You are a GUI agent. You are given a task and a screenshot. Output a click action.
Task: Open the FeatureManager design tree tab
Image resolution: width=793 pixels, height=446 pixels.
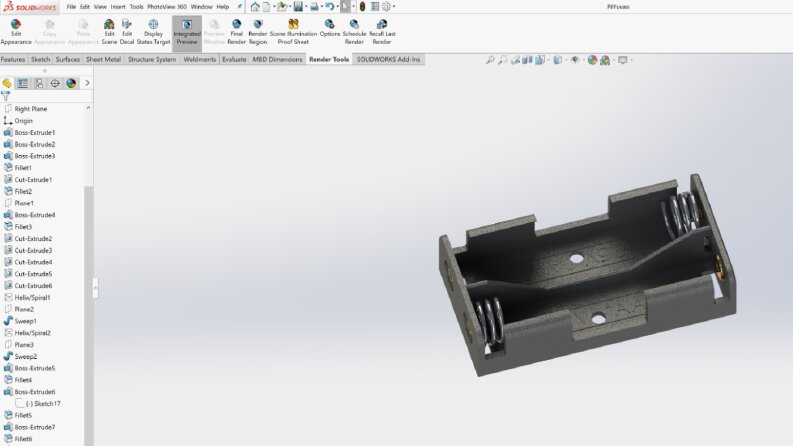point(7,83)
